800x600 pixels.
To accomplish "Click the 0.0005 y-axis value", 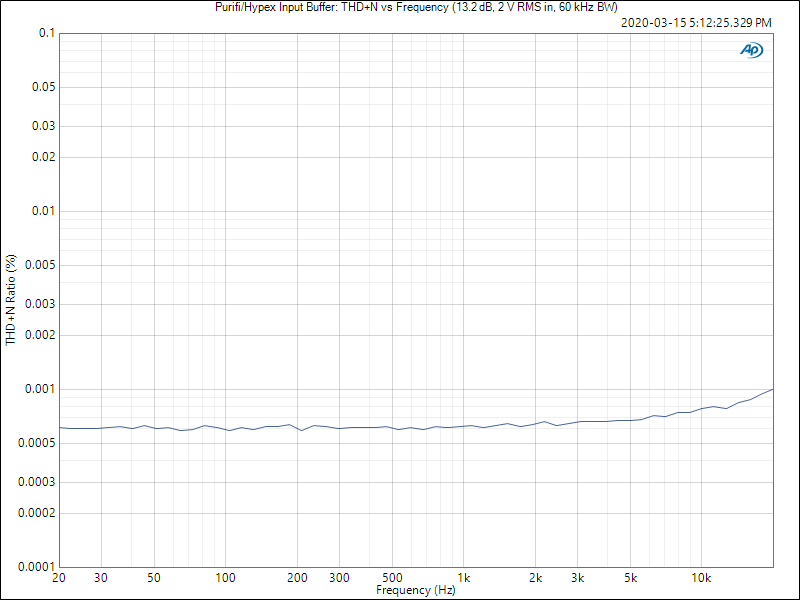I will [x=36, y=443].
